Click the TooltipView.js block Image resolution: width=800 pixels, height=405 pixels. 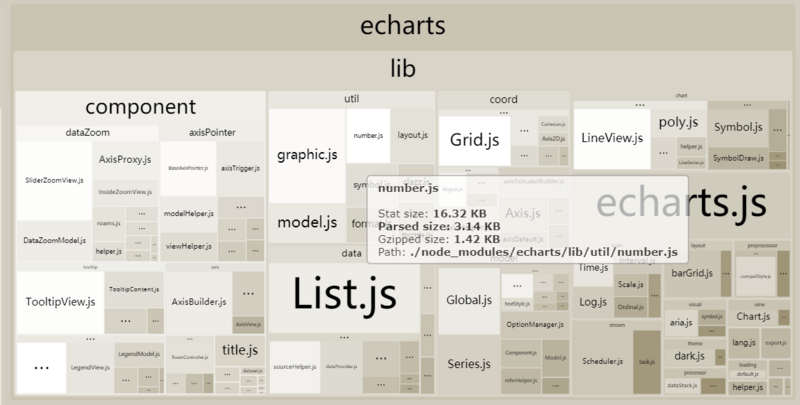60,302
